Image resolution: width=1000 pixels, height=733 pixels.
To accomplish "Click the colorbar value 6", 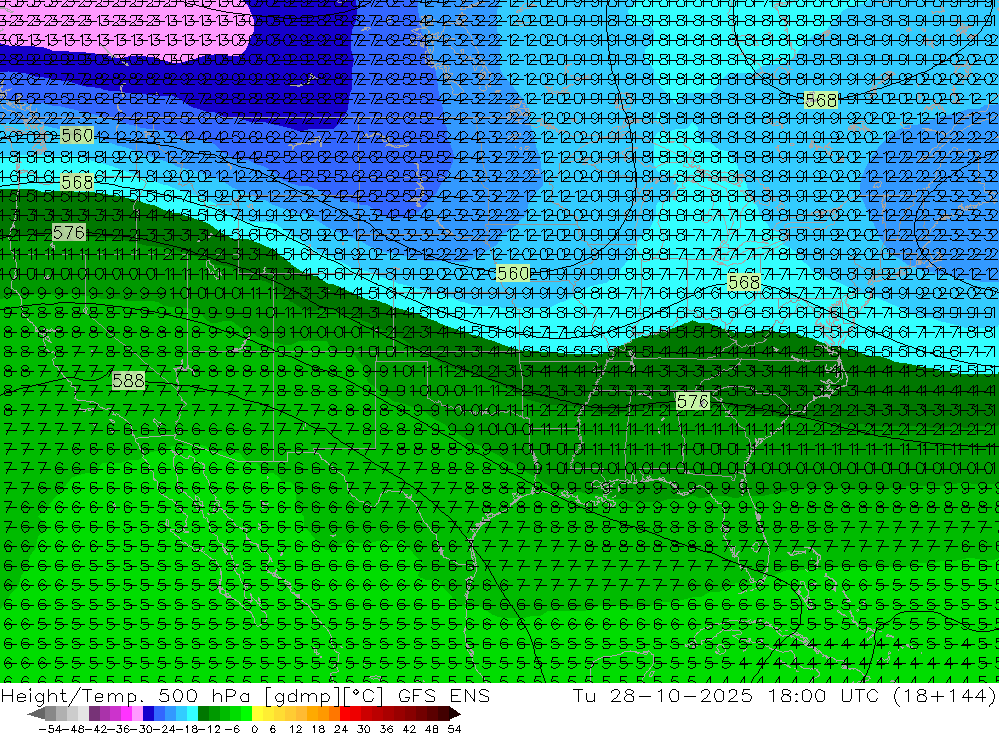I will [x=272, y=729].
